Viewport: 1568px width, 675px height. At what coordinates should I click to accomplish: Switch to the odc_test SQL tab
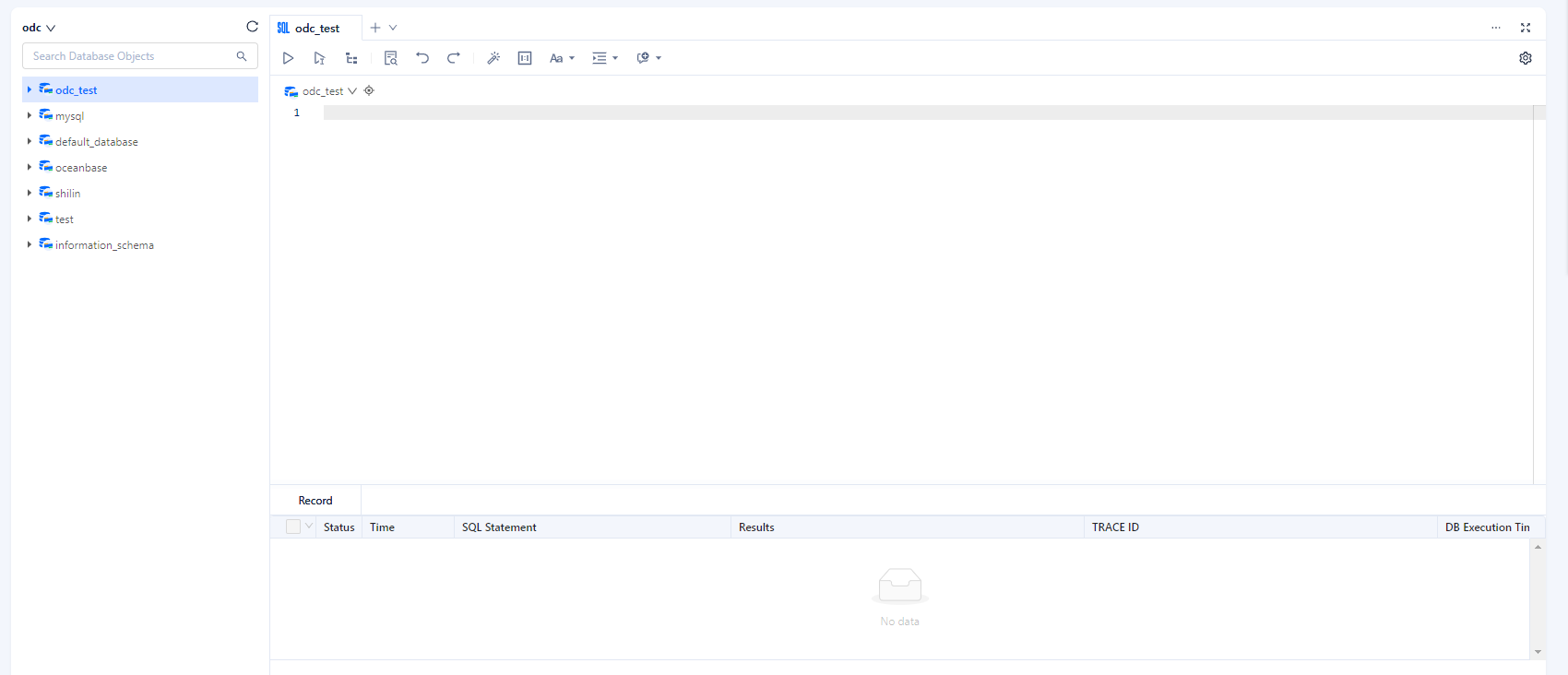pos(316,28)
